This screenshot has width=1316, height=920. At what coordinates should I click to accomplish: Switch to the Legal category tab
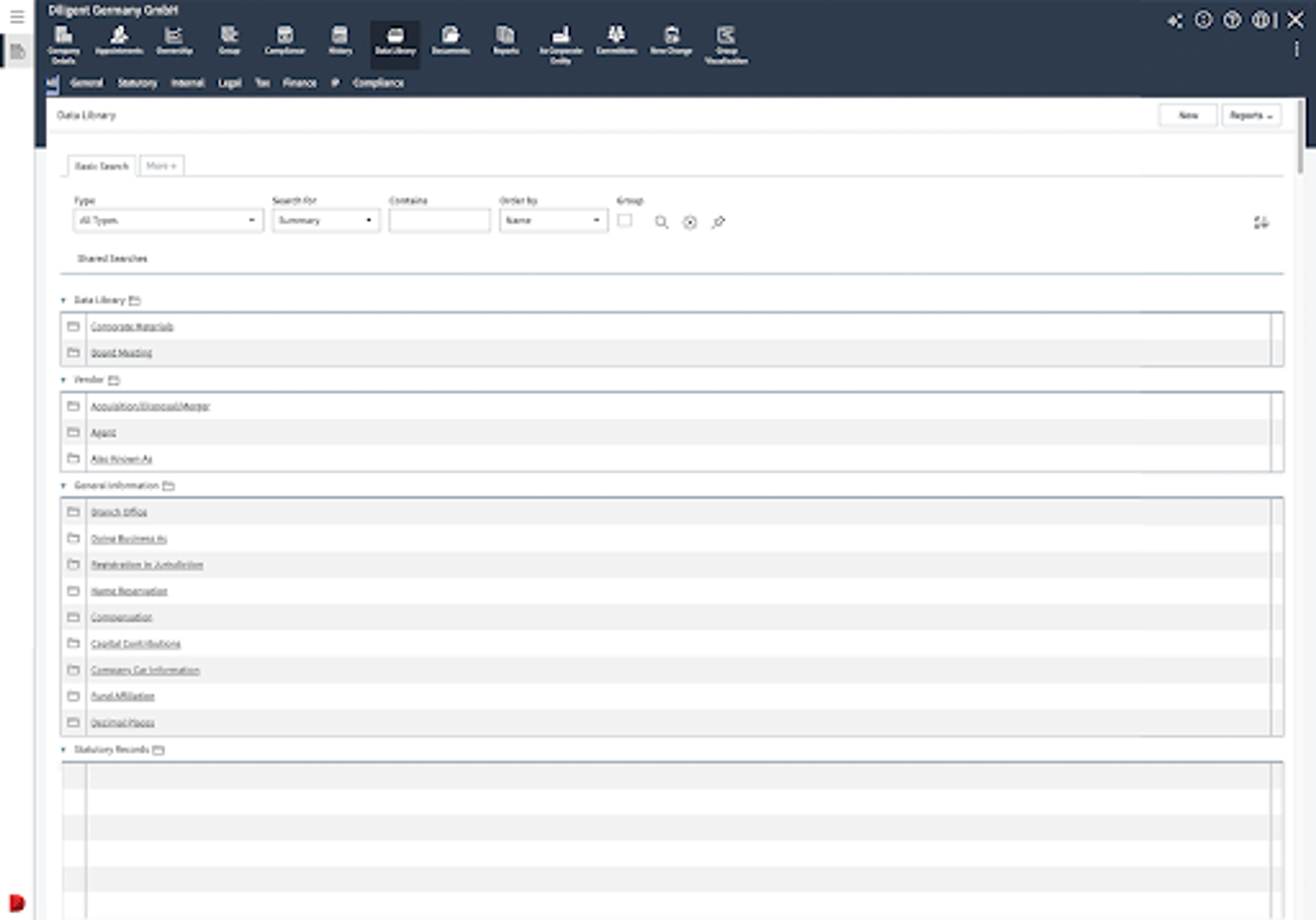230,83
